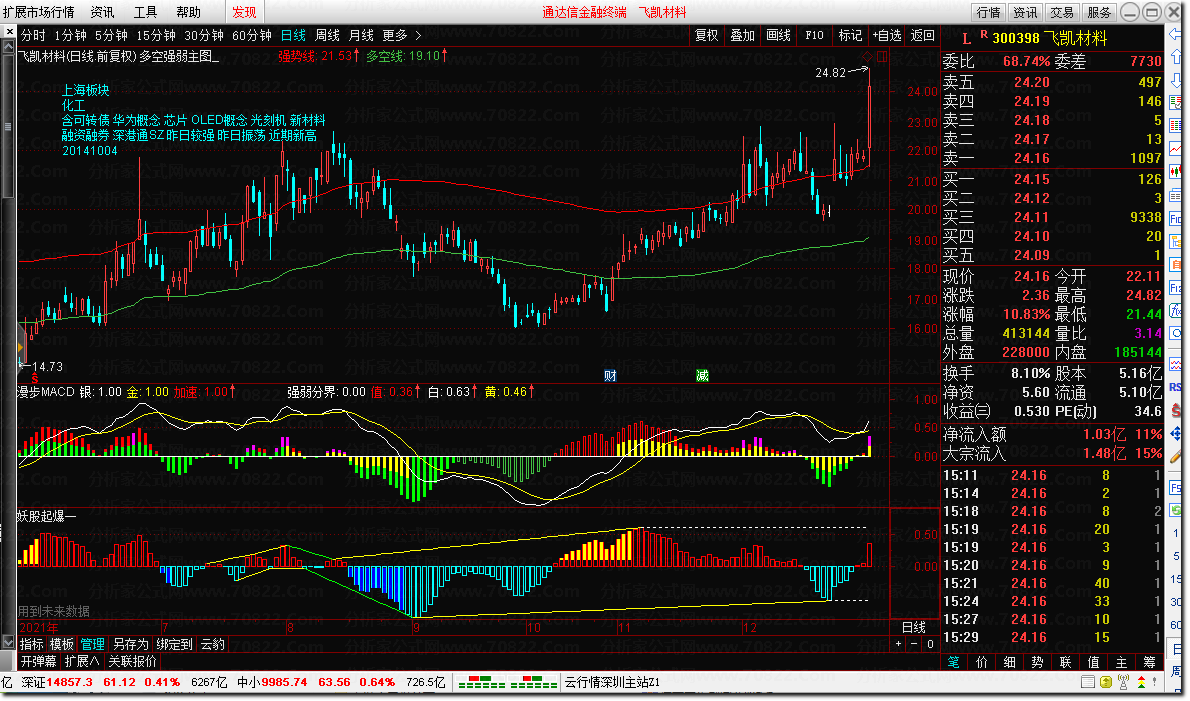The width and height of the screenshot is (1190, 701).
Task: Select the 笔 tick tab in quote panel
Action: 954,662
